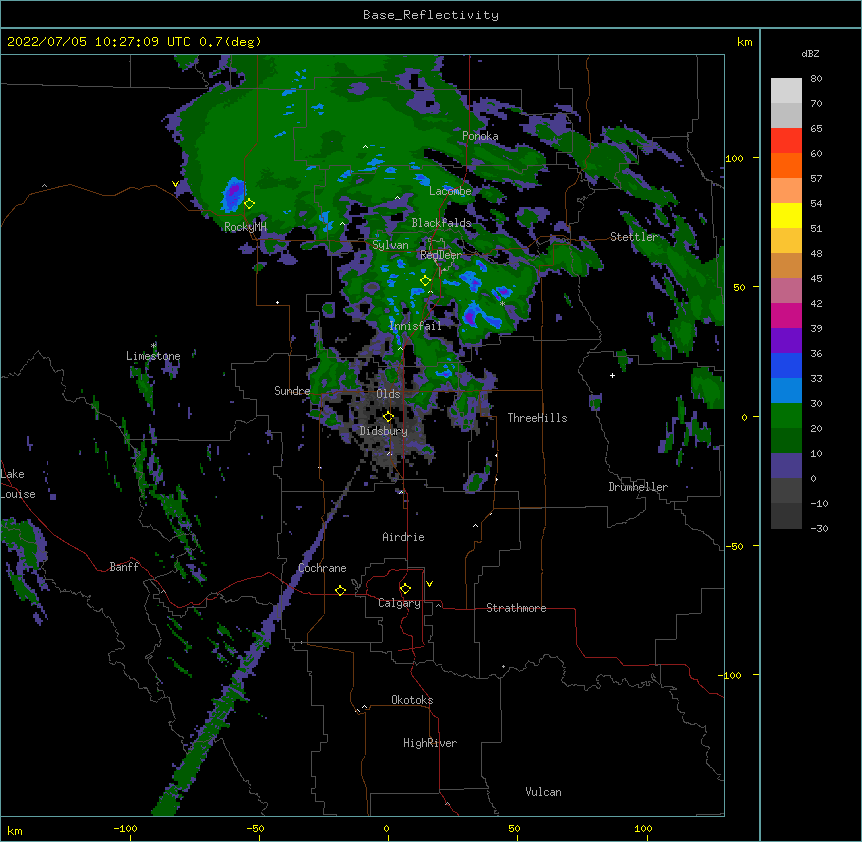Image resolution: width=862 pixels, height=842 pixels.
Task: Click the yellow diamond marker south of RedDeer
Action: point(425,280)
